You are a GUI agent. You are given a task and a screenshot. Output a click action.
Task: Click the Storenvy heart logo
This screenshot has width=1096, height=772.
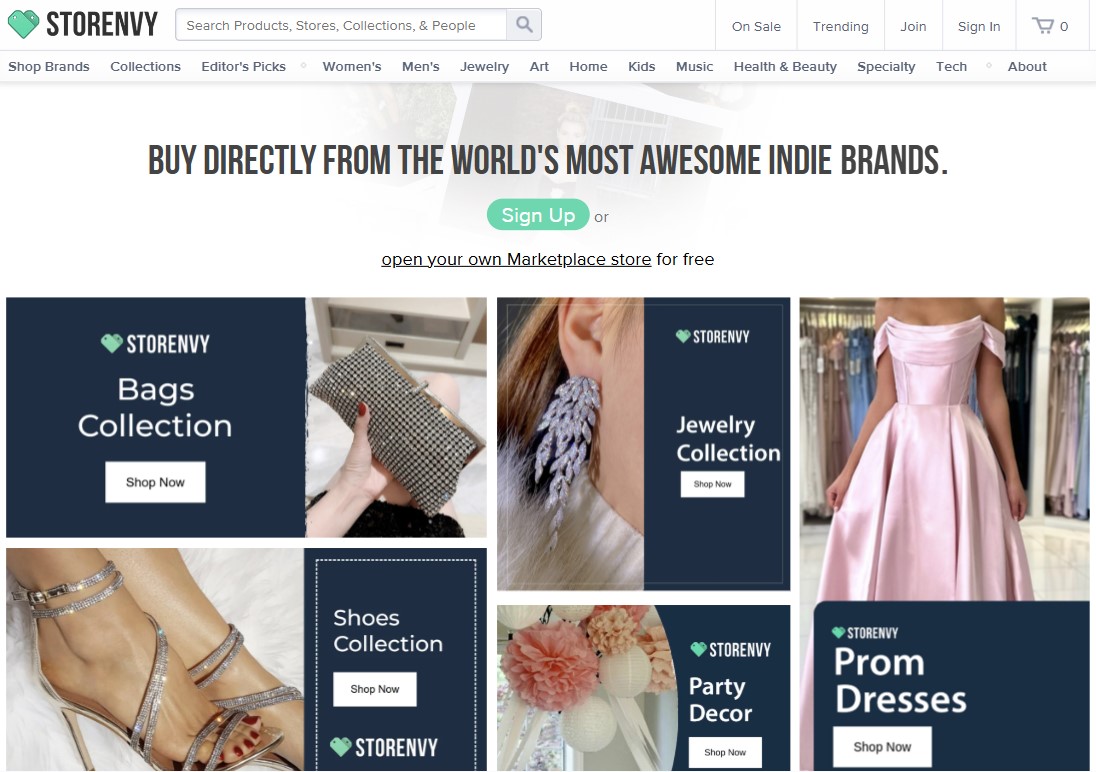(x=22, y=22)
